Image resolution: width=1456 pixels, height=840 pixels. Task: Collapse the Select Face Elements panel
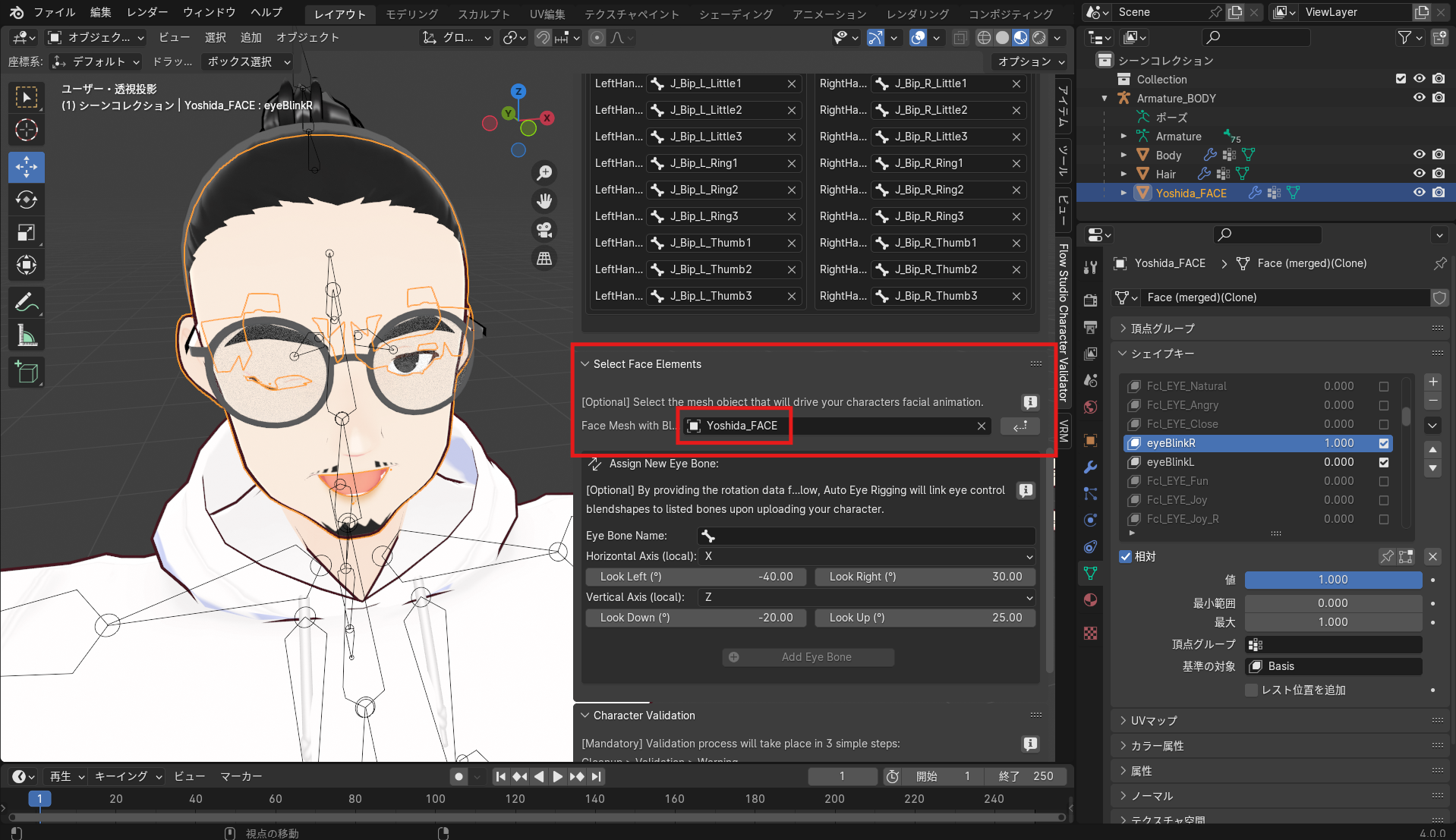[585, 364]
